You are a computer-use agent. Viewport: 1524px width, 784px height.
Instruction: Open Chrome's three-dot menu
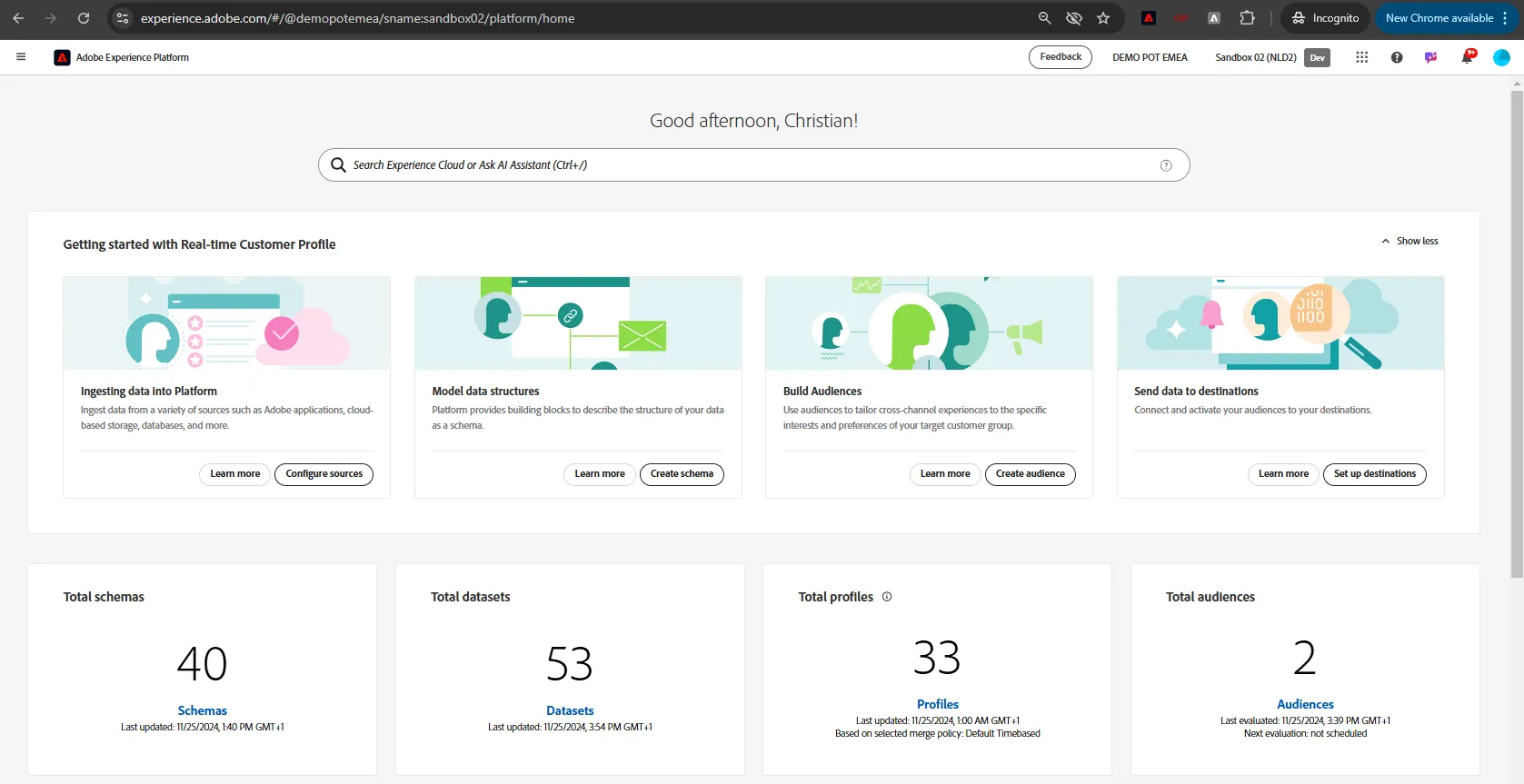click(1505, 18)
